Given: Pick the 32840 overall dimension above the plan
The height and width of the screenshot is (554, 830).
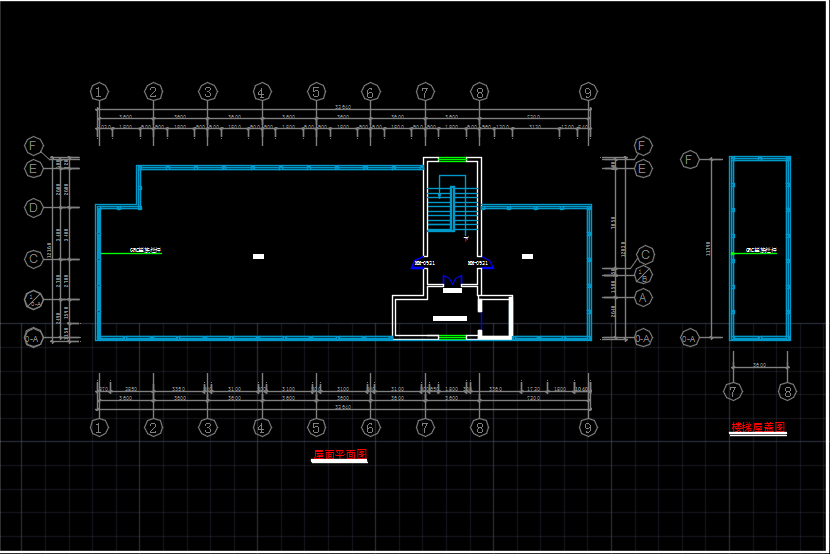Looking at the screenshot, I should point(343,107).
